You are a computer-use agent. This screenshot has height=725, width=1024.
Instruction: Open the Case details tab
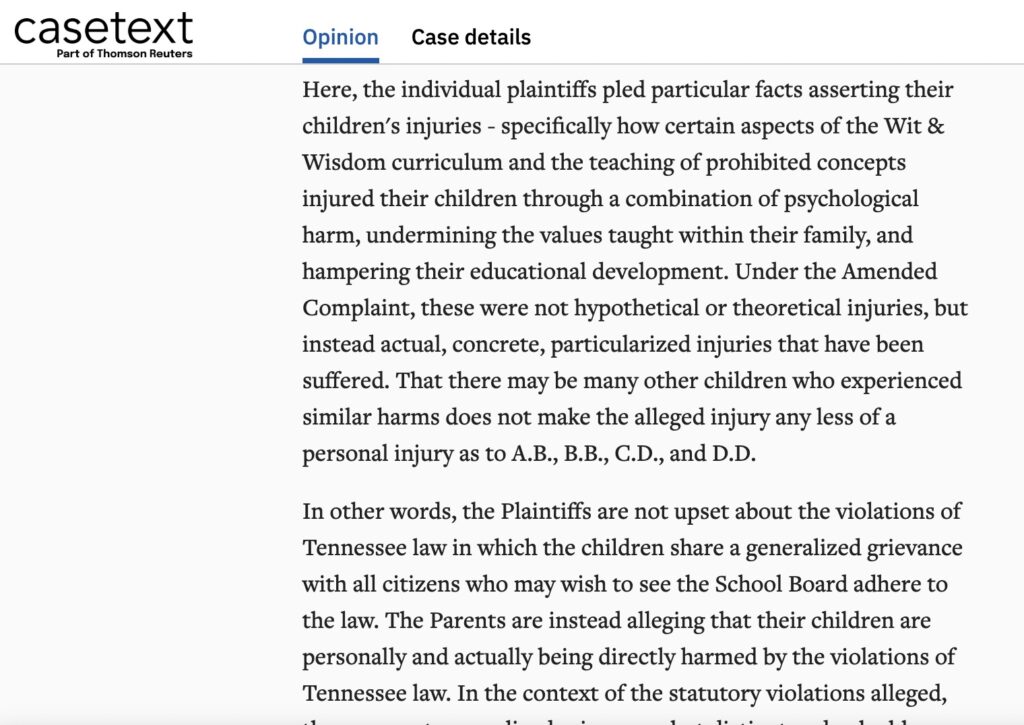click(471, 38)
